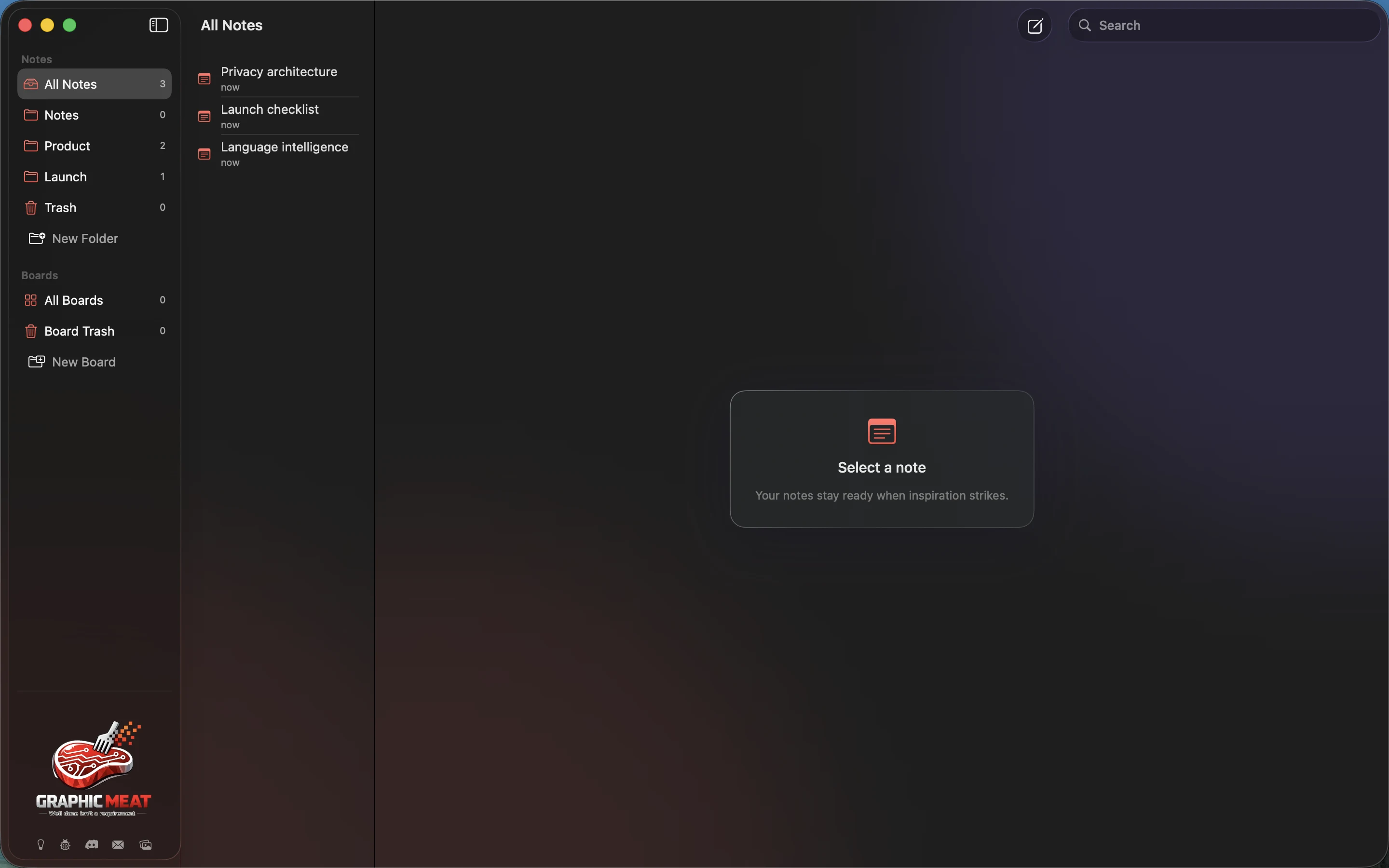This screenshot has width=1389, height=868.
Task: Select the All Notes folder
Action: pyautogui.click(x=94, y=84)
